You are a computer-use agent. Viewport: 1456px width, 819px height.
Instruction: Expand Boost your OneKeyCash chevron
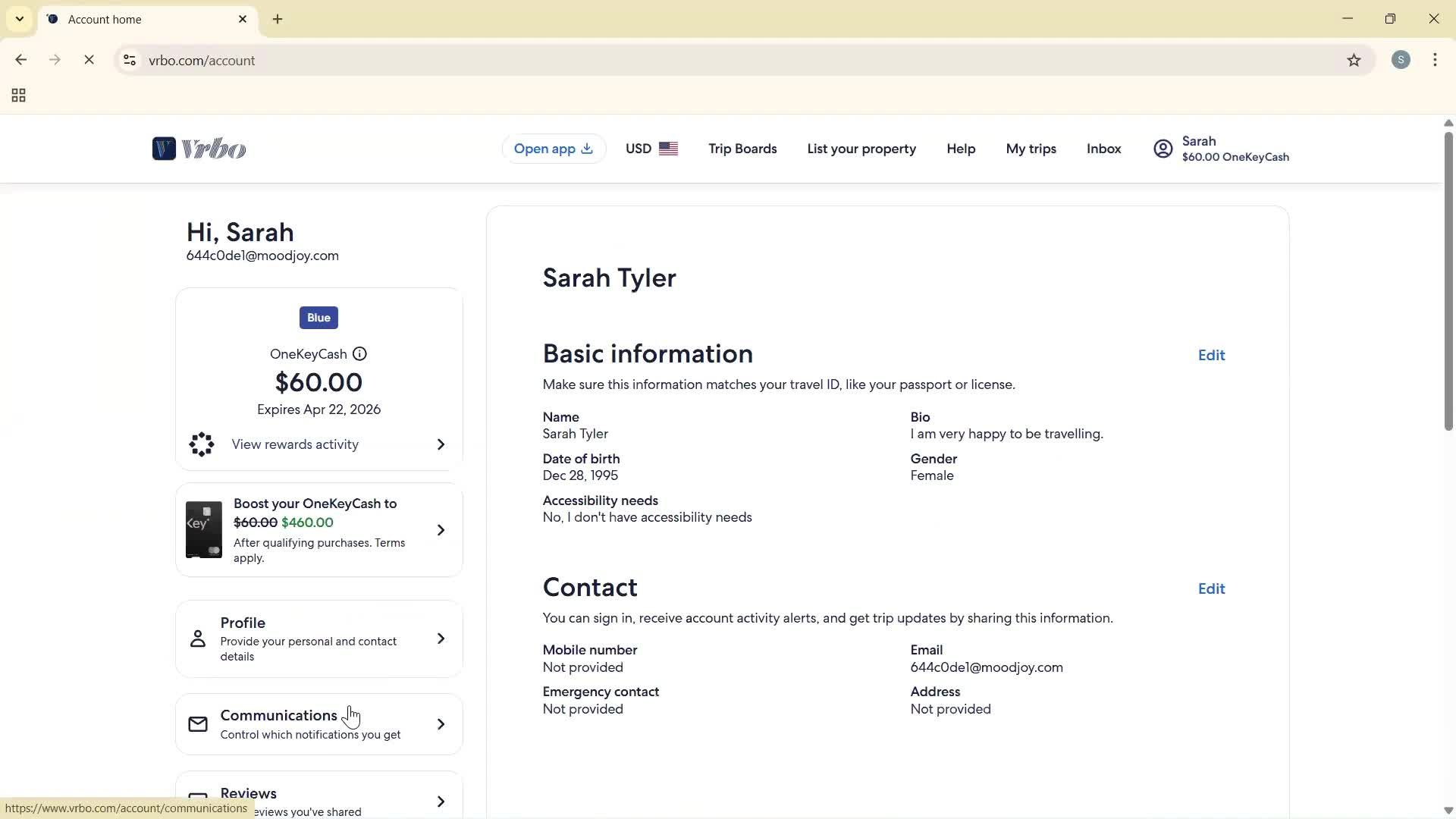441,530
